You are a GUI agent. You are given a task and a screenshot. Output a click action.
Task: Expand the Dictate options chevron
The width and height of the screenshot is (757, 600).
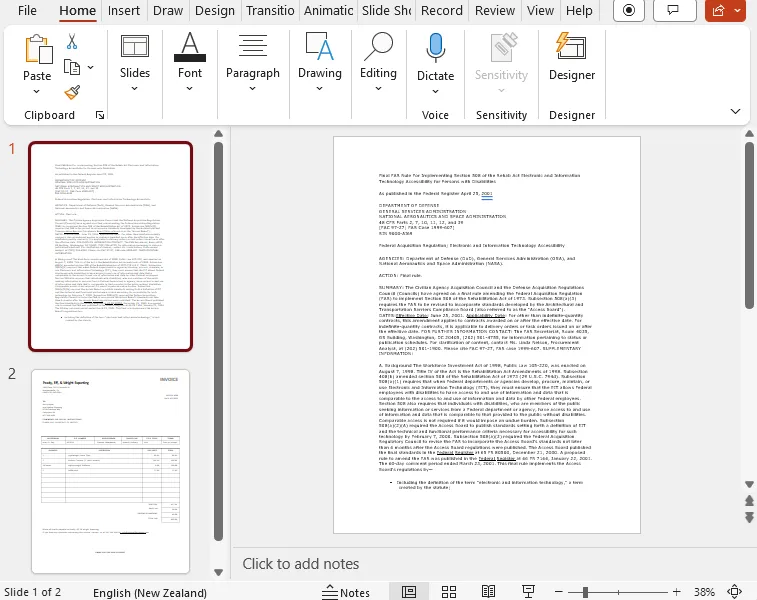tap(435, 91)
